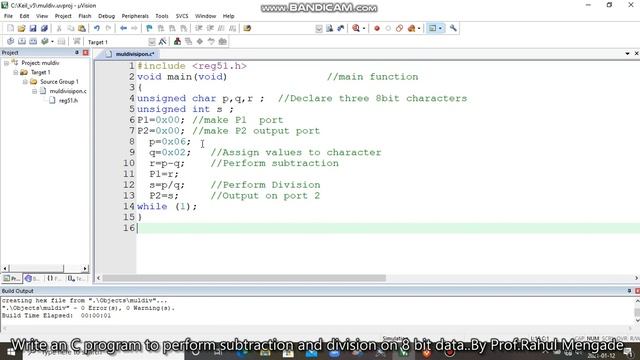
Task: Open the SVCS menu
Action: point(182,16)
